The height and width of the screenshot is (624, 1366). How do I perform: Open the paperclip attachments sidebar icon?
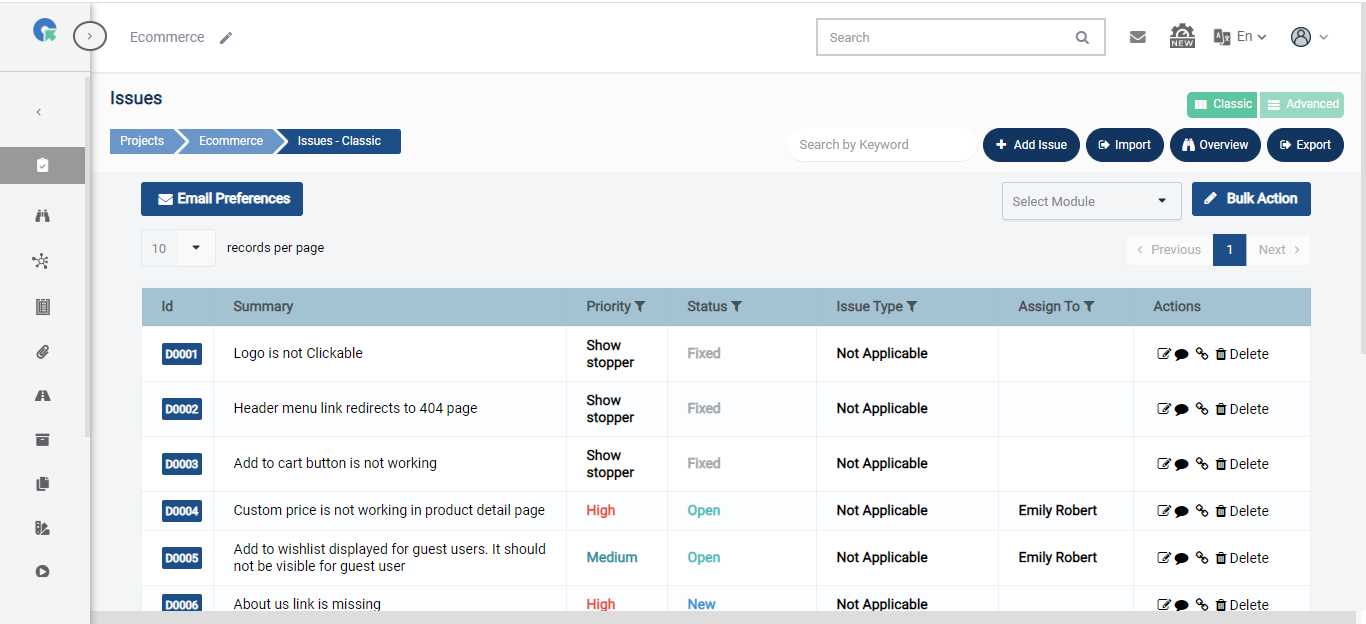pos(42,351)
